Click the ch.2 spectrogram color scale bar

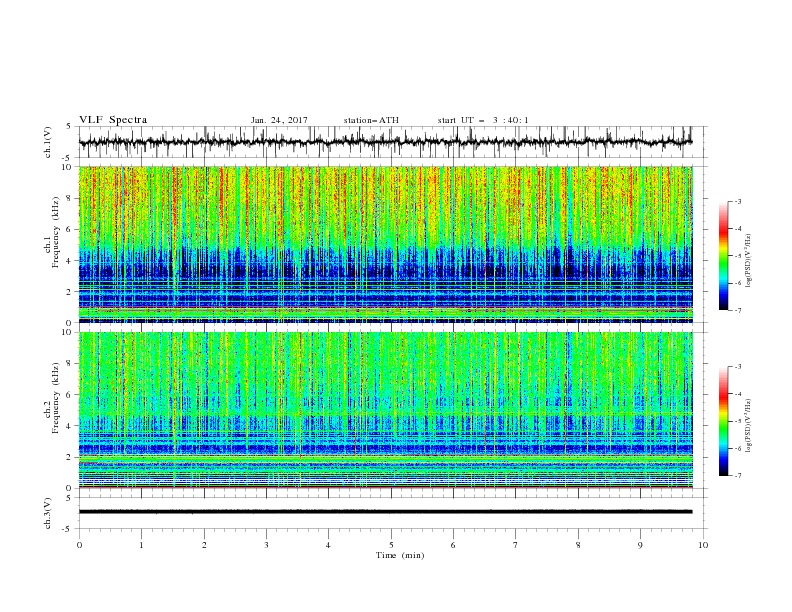pyautogui.click(x=723, y=421)
